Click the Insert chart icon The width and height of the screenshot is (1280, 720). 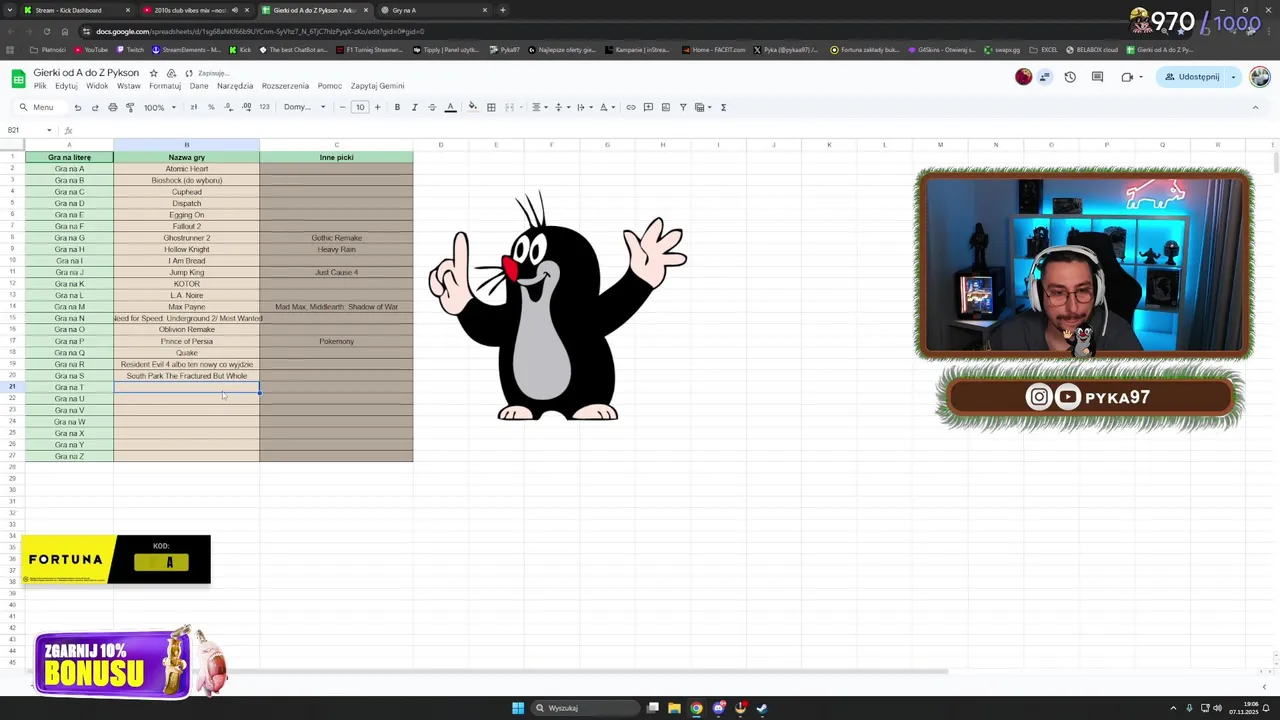pos(666,107)
